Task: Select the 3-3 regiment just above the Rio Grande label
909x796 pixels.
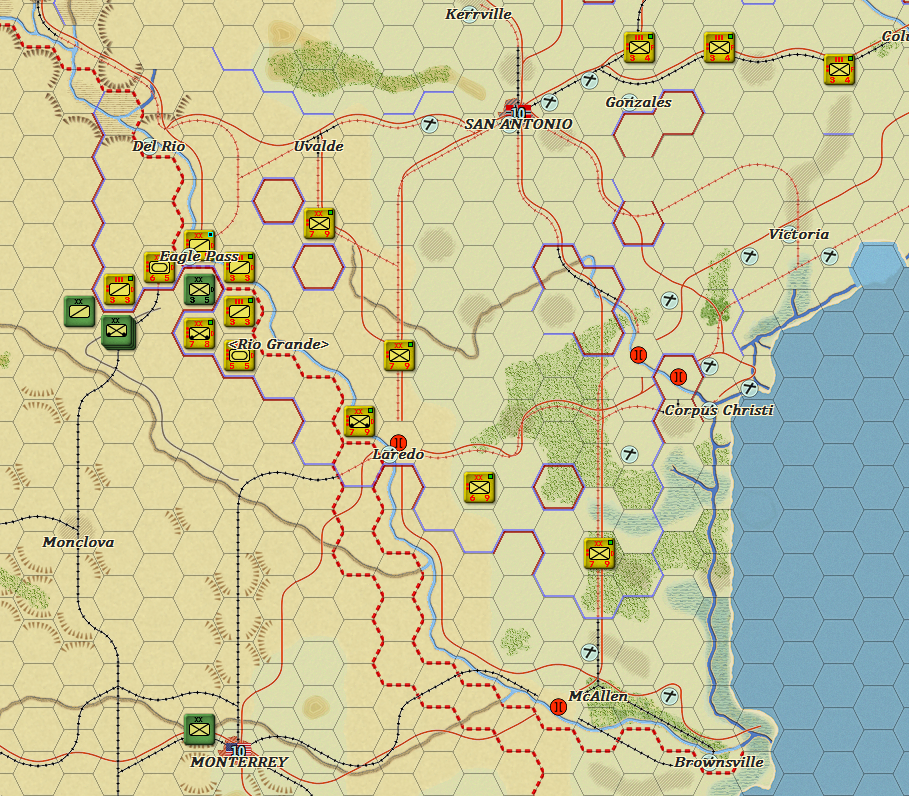Action: click(239, 312)
